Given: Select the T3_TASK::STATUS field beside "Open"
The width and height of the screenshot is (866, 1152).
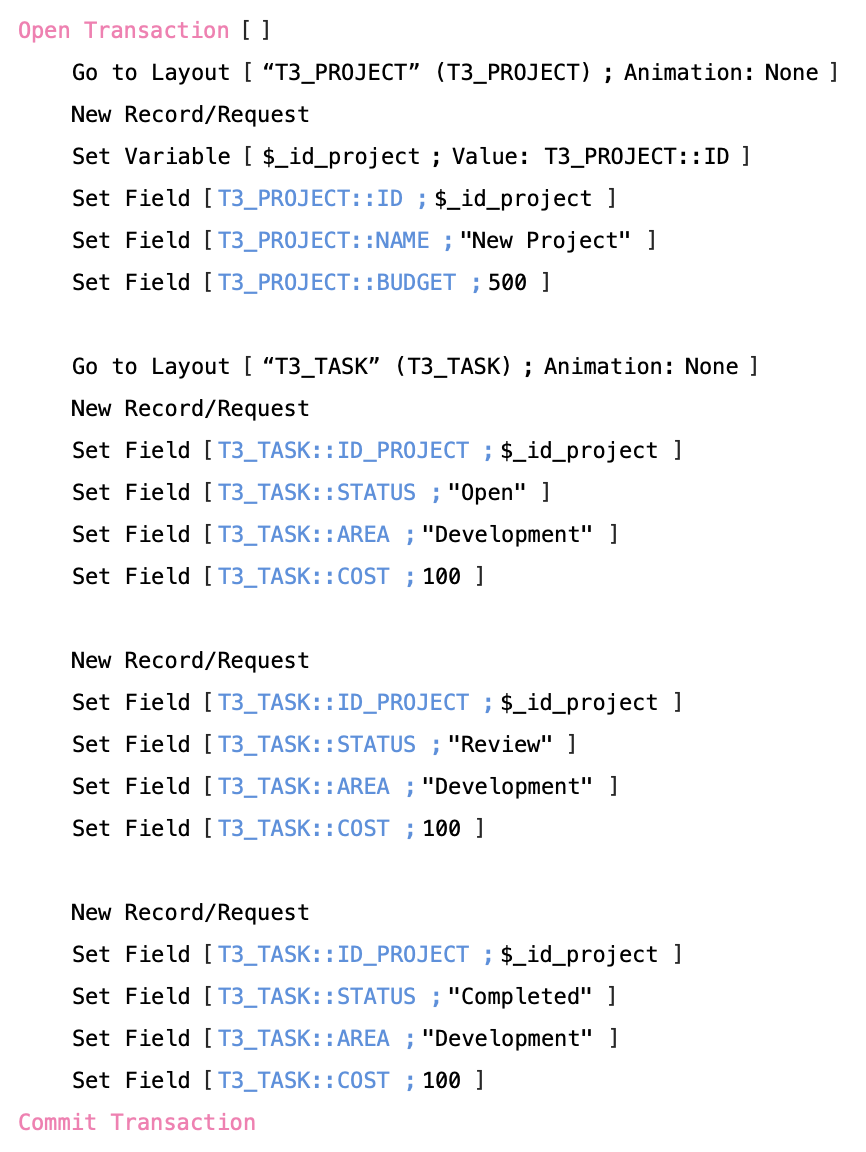Looking at the screenshot, I should (316, 492).
